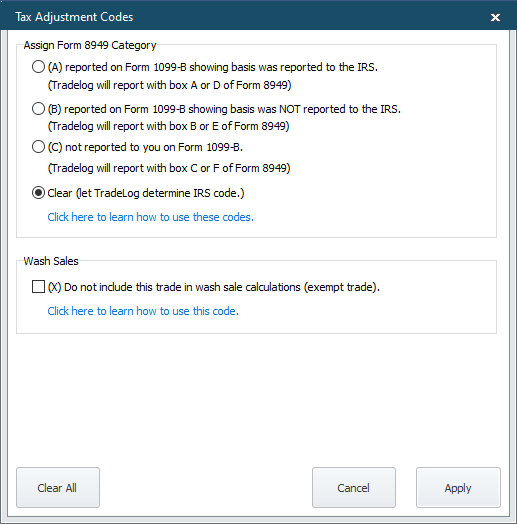Choose (C) not reported on Form 1099-B radio
The height and width of the screenshot is (524, 517).
pyautogui.click(x=38, y=147)
